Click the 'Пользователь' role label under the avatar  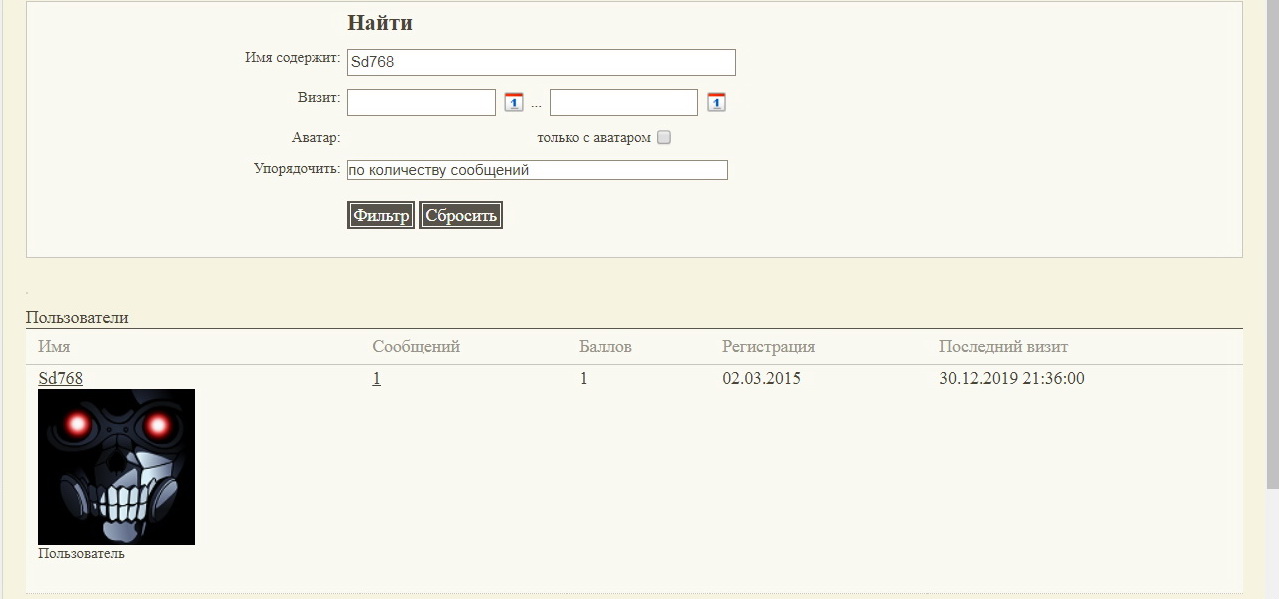tap(81, 553)
